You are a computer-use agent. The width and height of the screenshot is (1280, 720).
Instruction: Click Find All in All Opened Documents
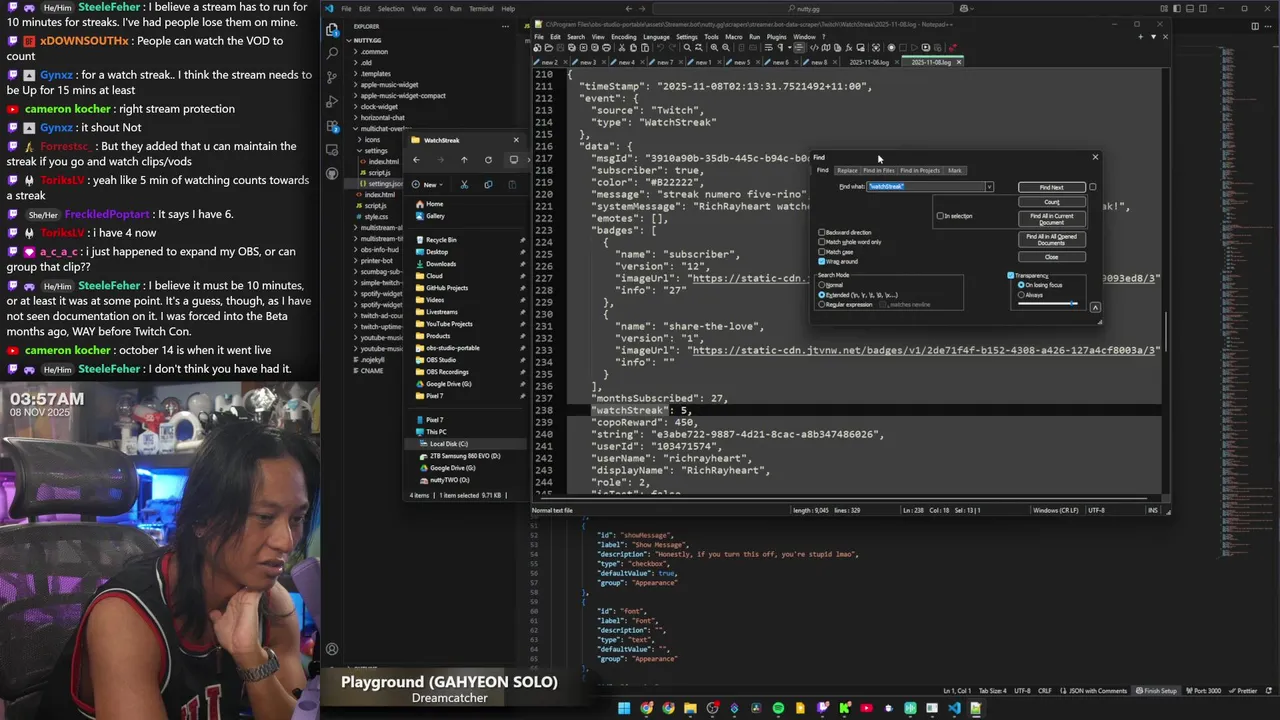(x=1052, y=239)
